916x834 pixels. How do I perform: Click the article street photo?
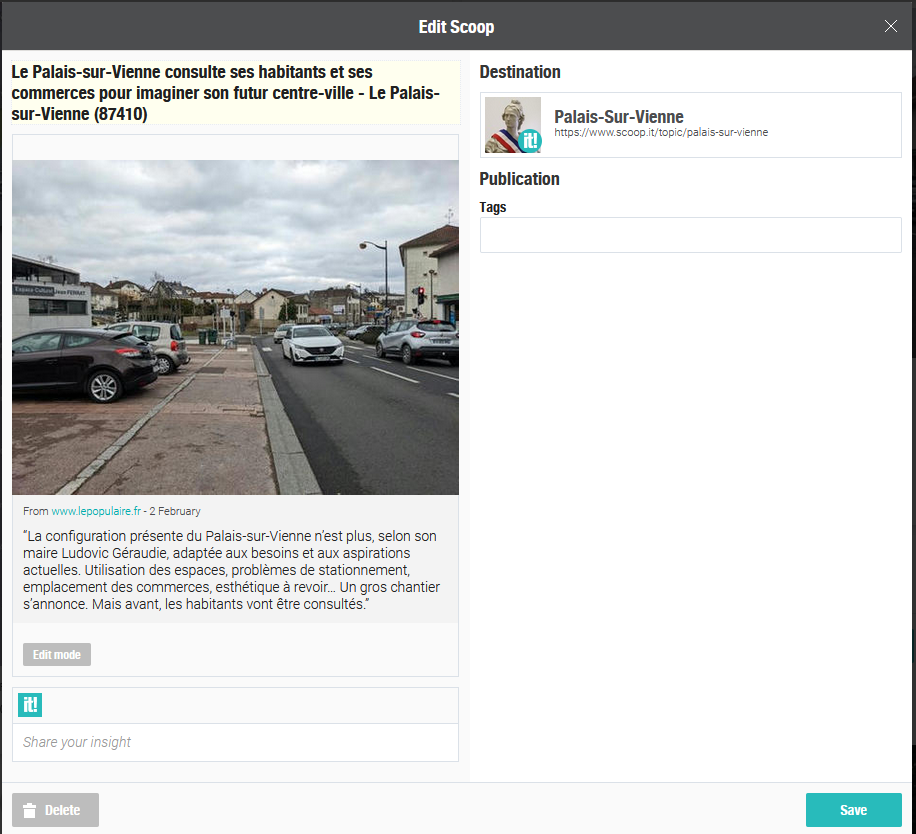(235, 327)
